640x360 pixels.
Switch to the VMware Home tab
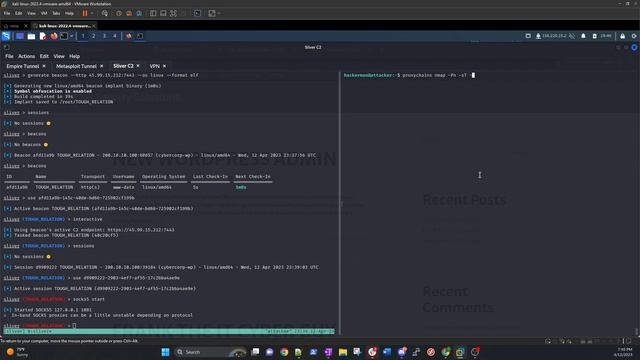(12, 26)
